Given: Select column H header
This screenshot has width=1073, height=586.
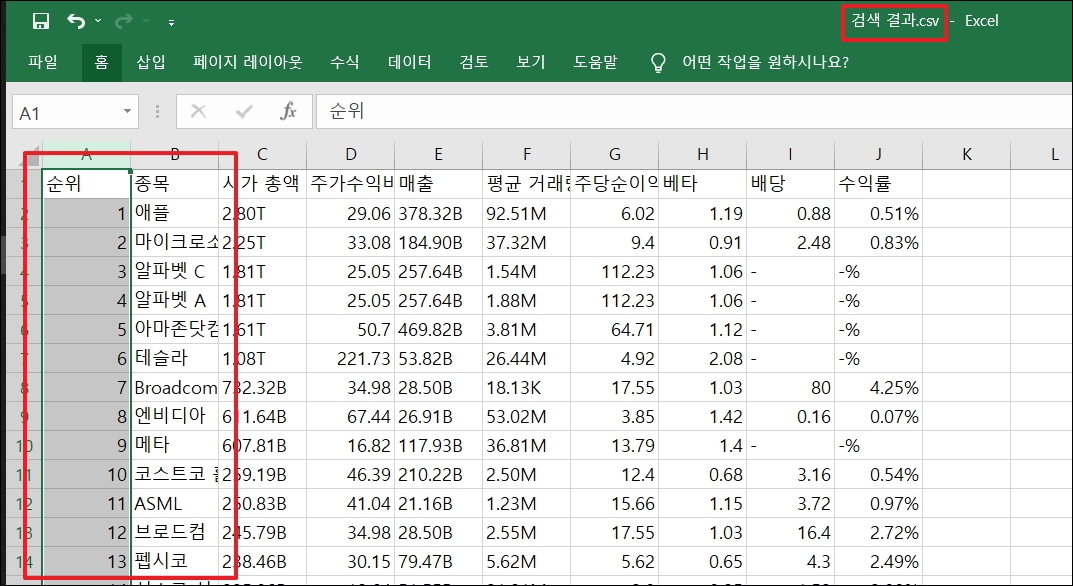Looking at the screenshot, I should point(703,155).
